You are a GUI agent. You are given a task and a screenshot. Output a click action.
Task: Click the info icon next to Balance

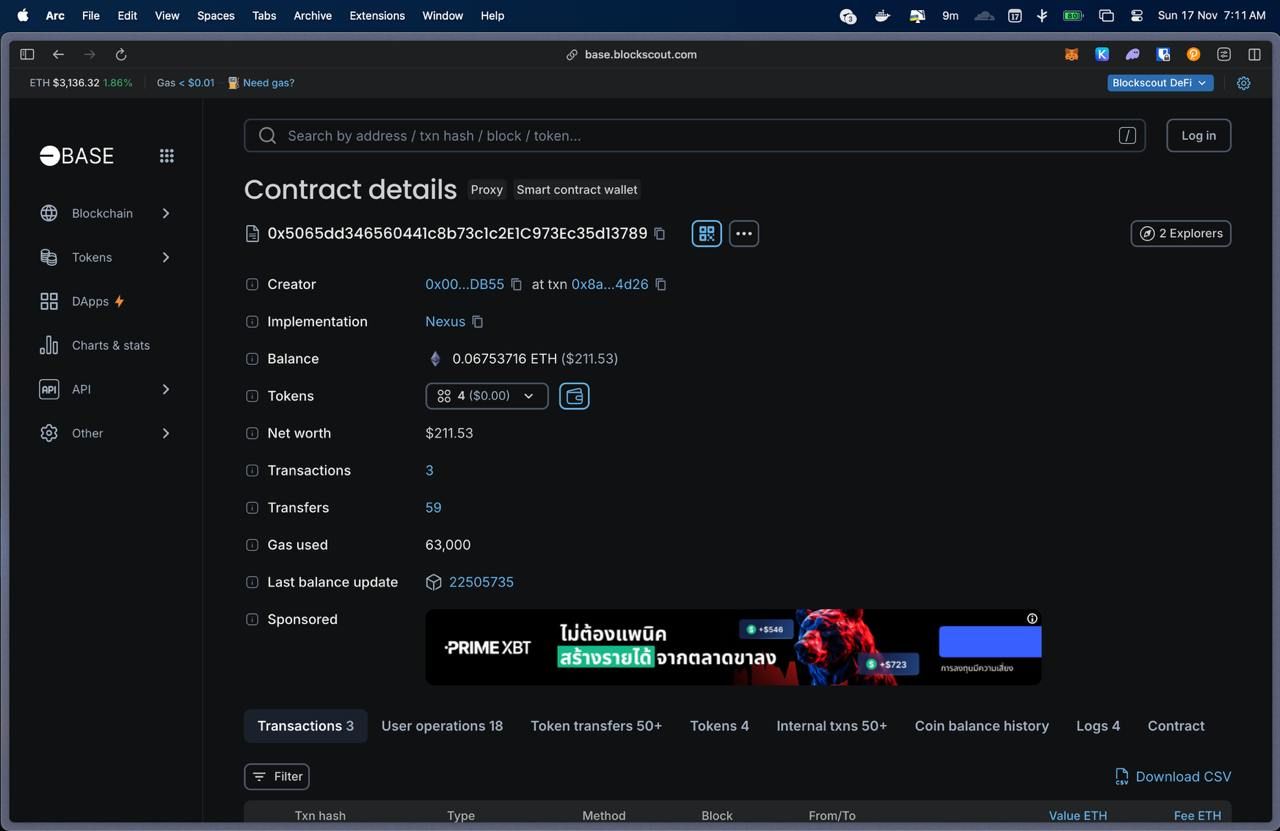click(252, 359)
